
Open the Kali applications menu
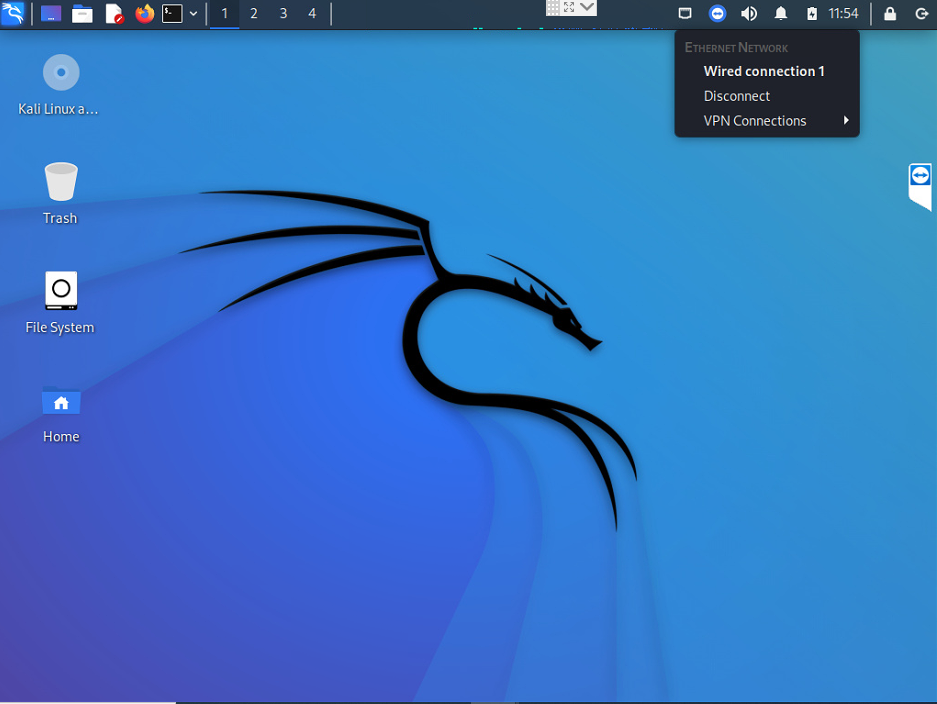pos(13,13)
